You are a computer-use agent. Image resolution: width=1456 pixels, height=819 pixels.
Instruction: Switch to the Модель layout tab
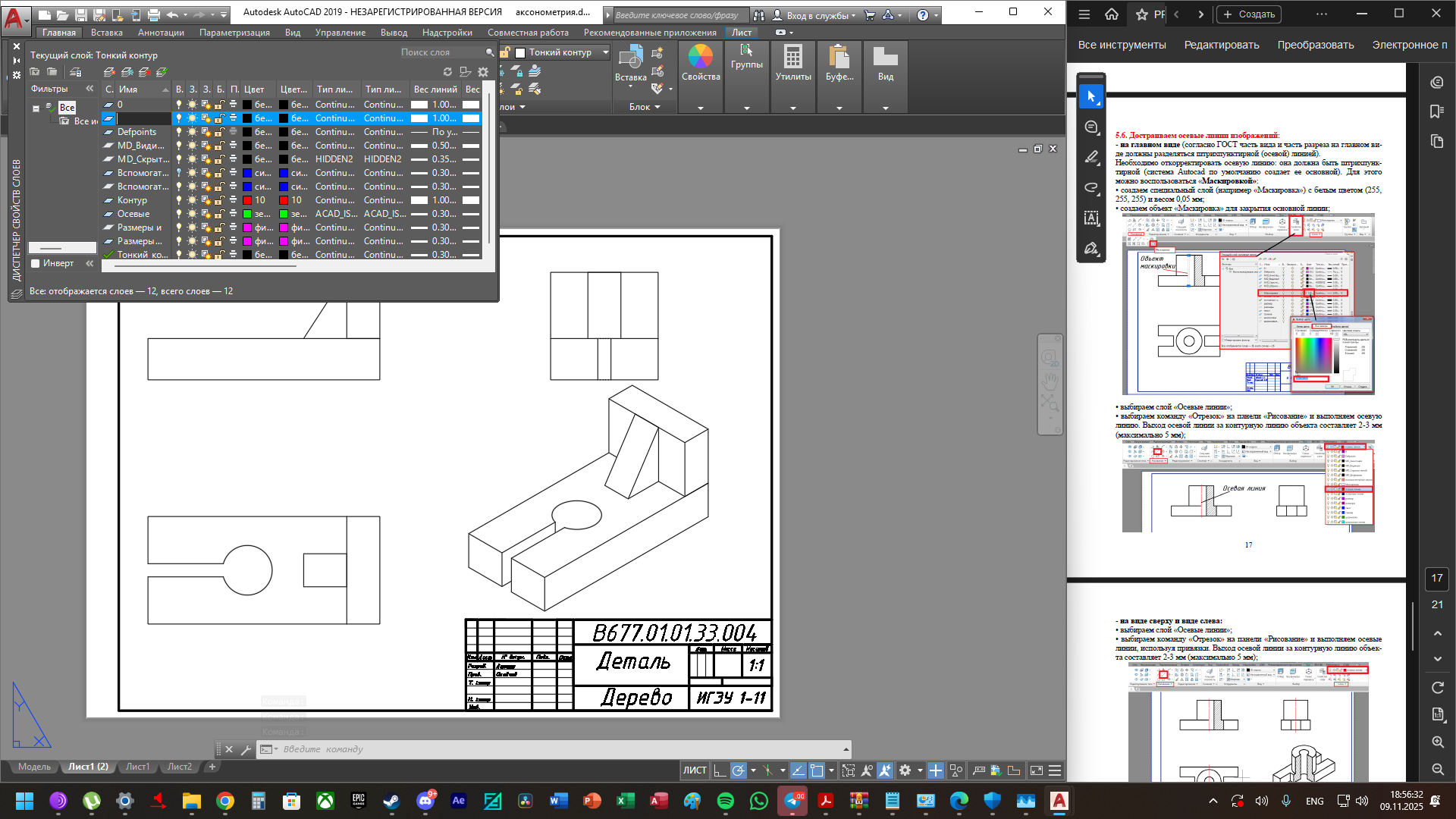click(34, 767)
